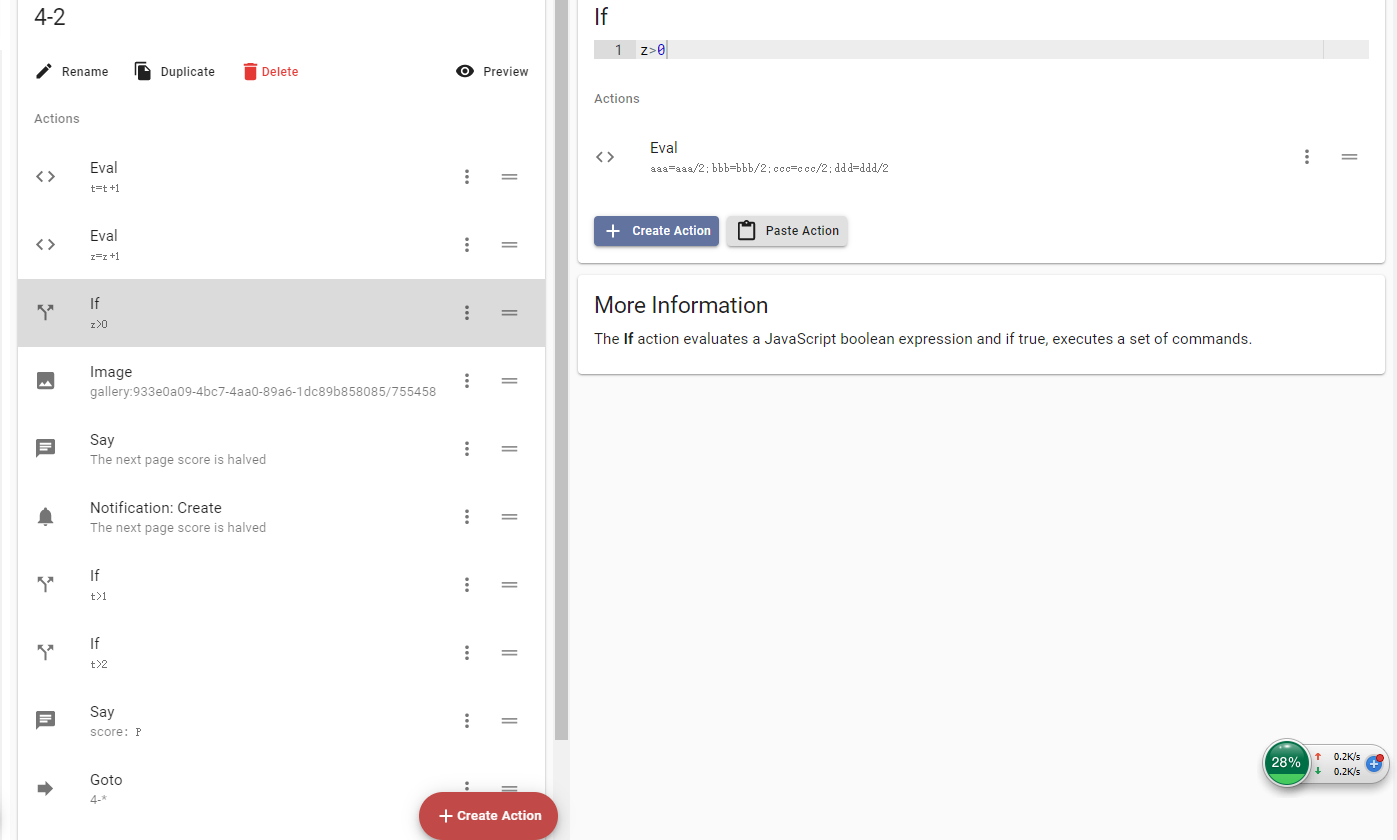The height and width of the screenshot is (840, 1397).
Task: Open three-dot menu of nested Eval action
Action: pyautogui.click(x=1306, y=157)
